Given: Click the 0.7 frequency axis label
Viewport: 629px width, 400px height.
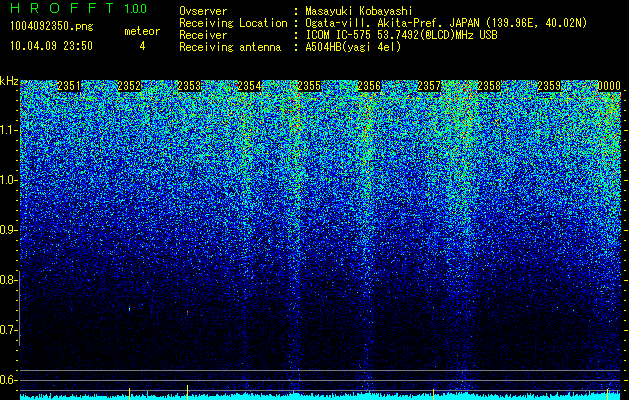Looking at the screenshot, I should pos(8,330).
